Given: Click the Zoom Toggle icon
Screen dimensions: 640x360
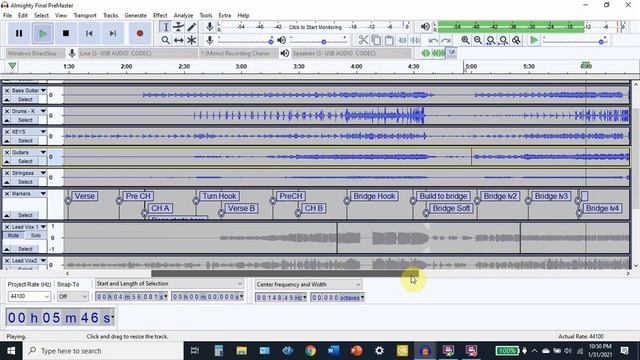Looking at the screenshot, I should 517,40.
